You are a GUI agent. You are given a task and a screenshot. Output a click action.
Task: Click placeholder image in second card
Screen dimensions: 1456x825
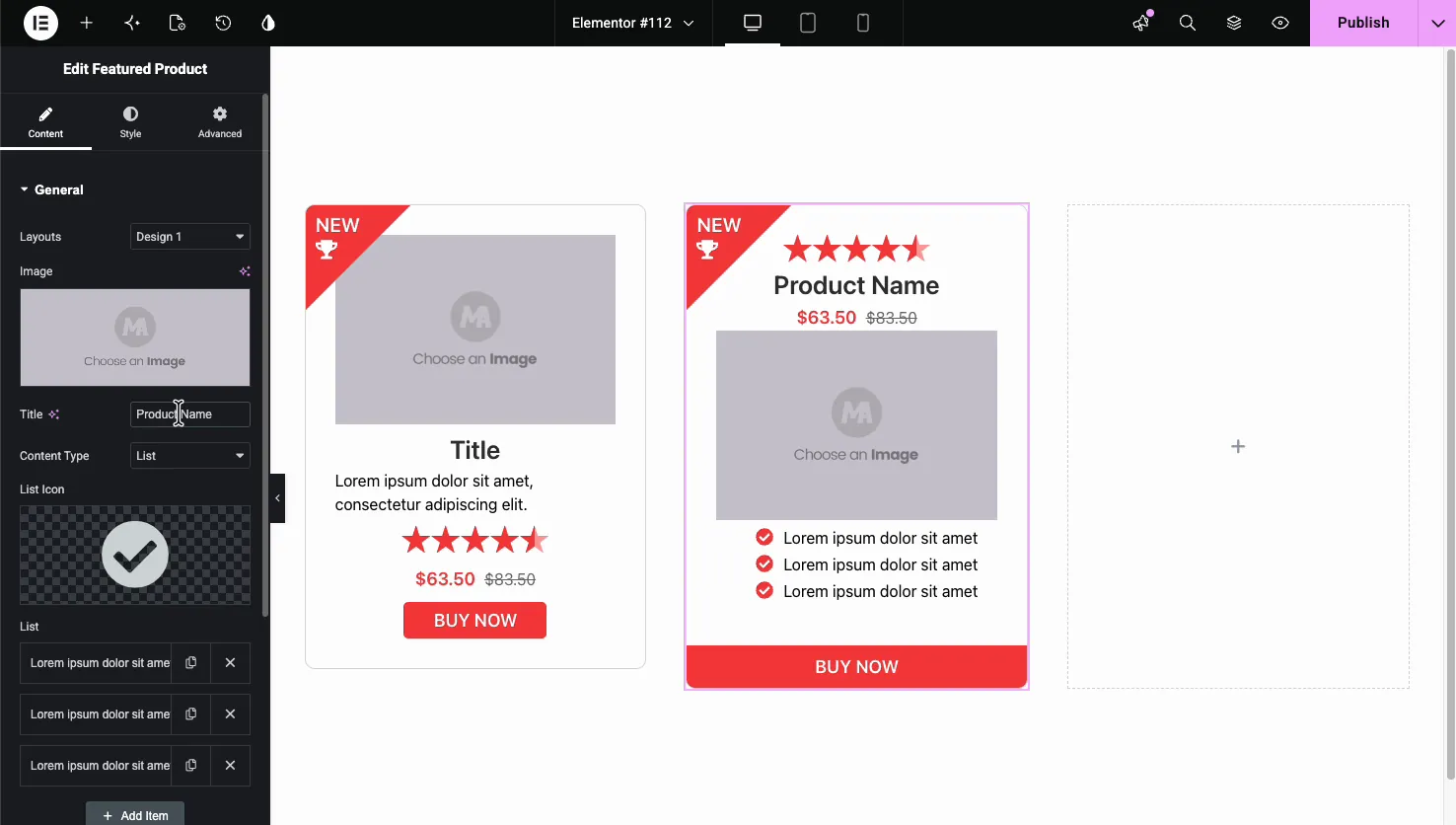click(856, 425)
